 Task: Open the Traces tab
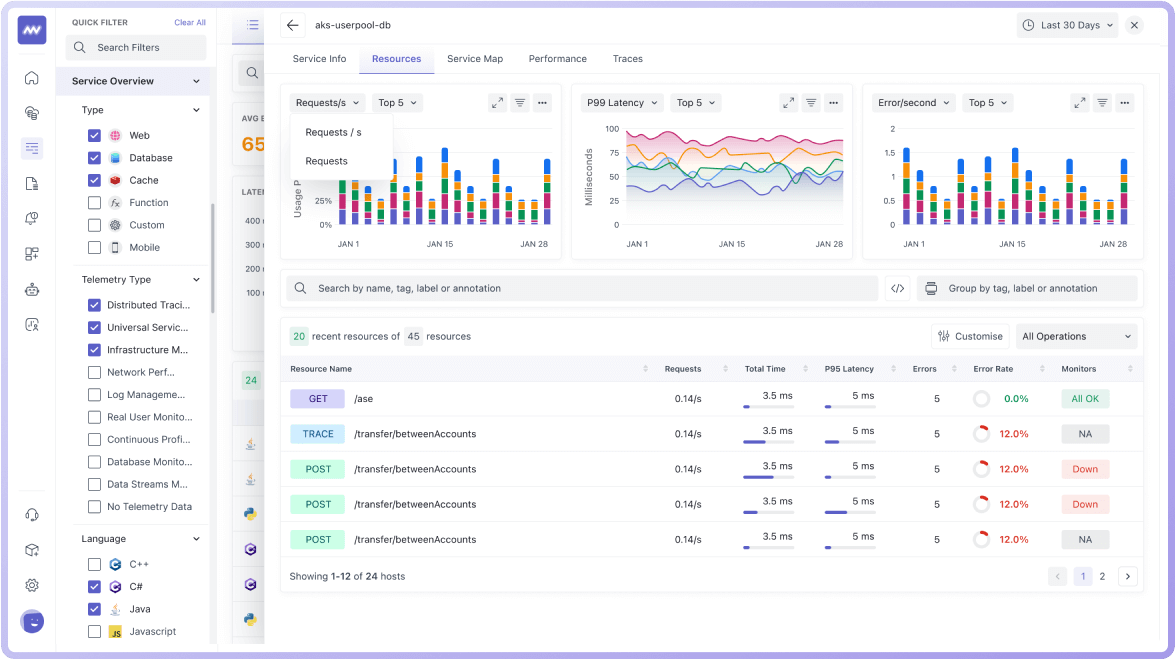point(628,59)
